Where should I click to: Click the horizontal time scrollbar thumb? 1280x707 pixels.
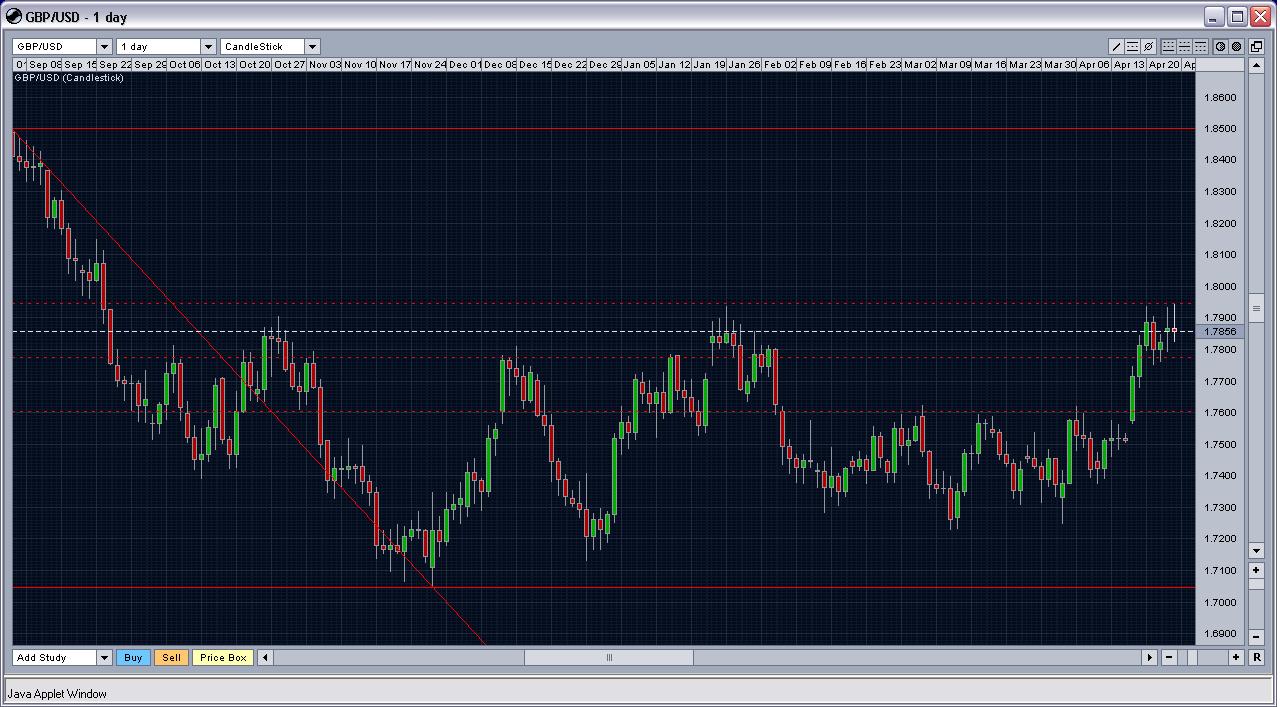(608, 657)
